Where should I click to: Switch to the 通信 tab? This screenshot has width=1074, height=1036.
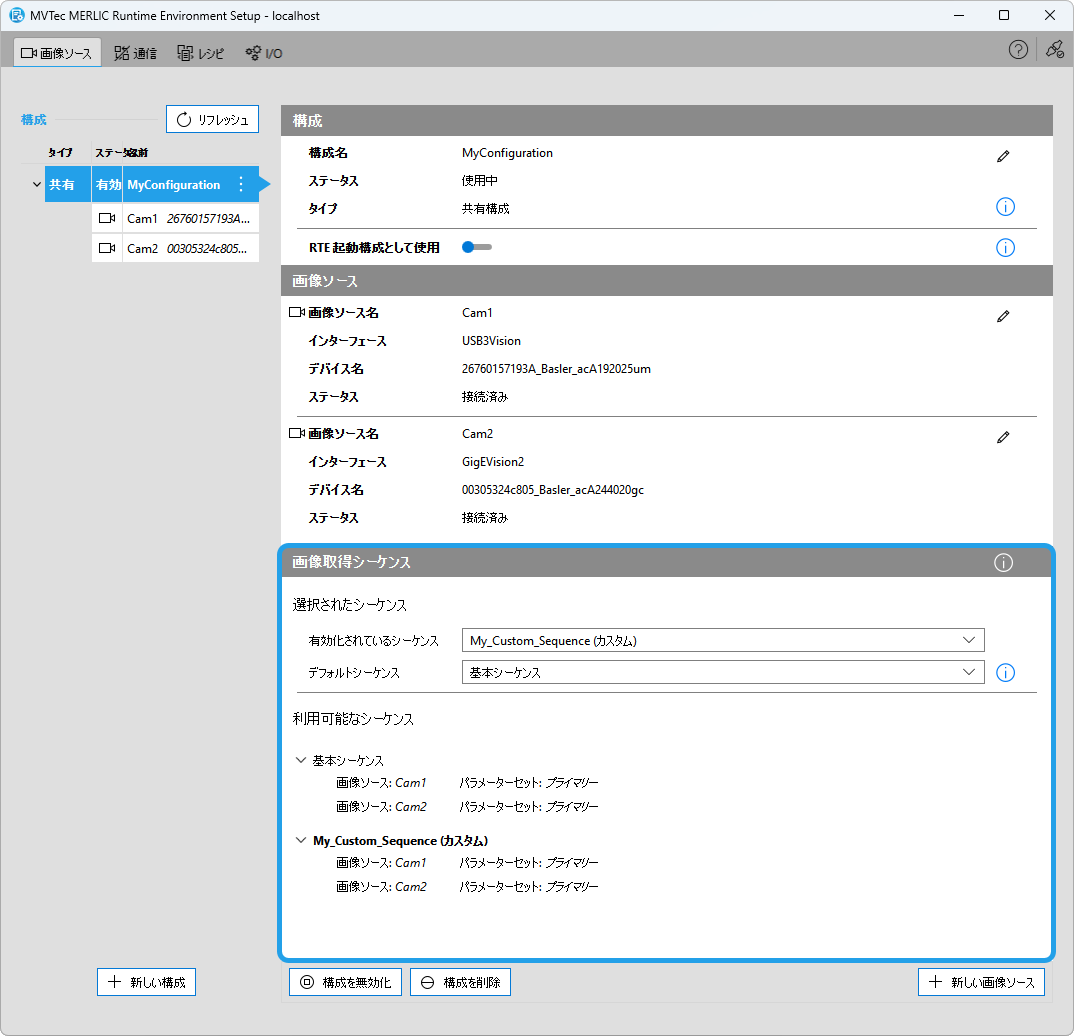[x=135, y=53]
